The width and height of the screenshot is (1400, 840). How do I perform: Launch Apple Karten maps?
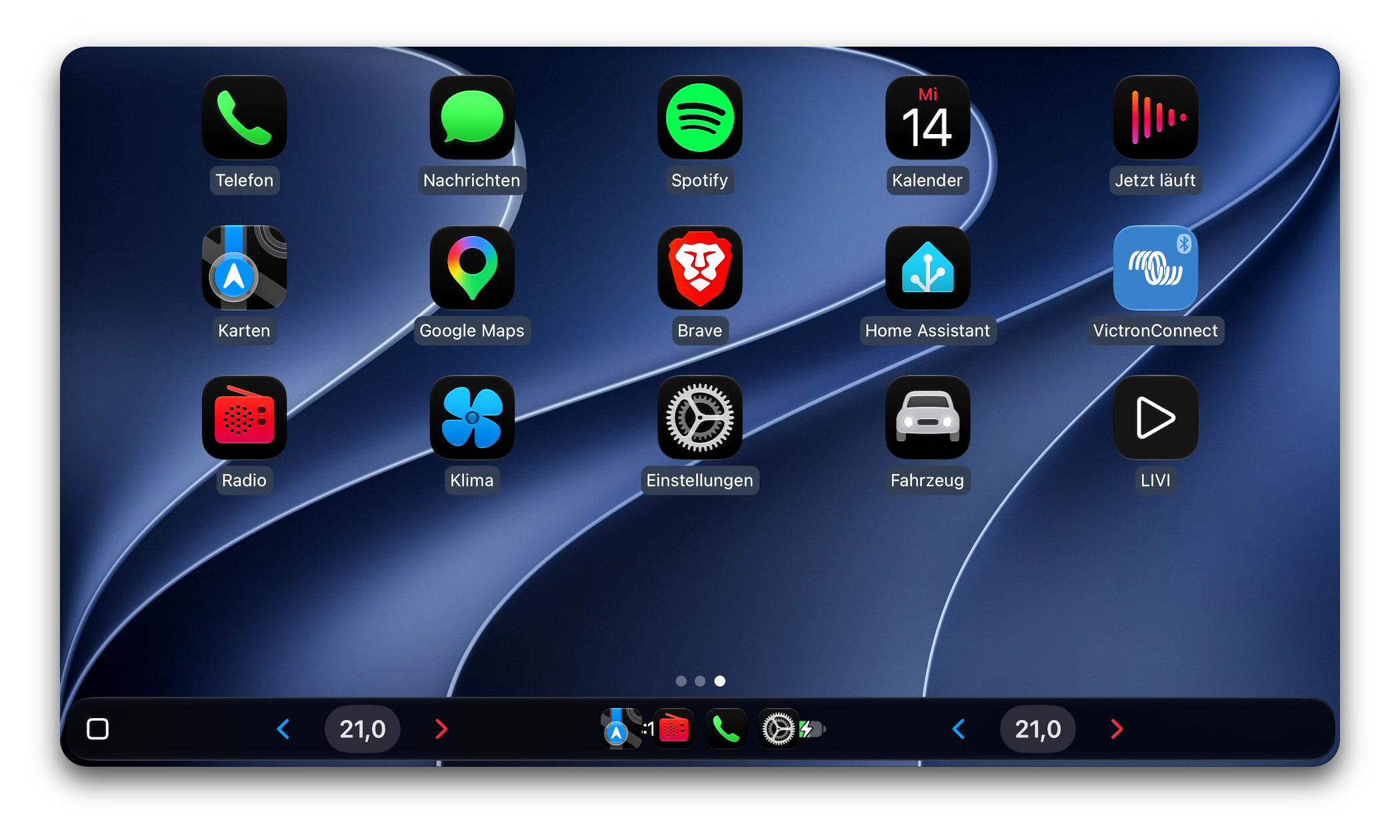(244, 268)
